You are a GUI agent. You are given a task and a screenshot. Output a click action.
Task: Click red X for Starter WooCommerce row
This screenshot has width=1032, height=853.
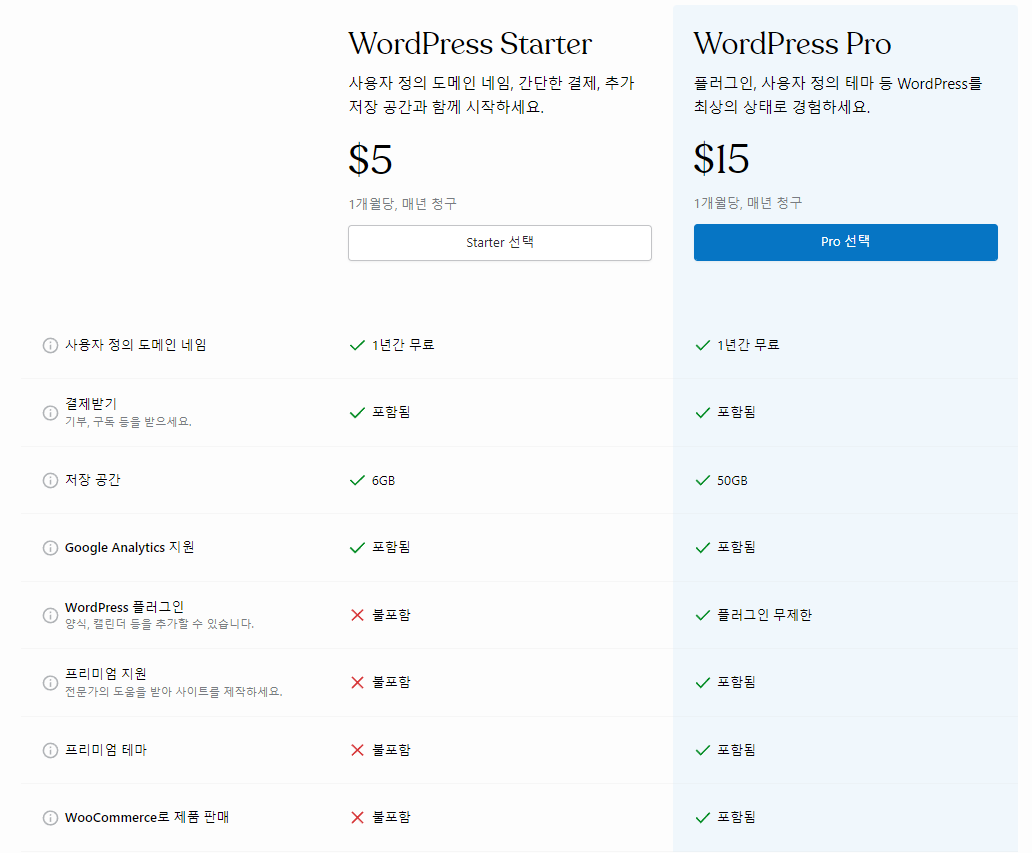click(x=357, y=817)
